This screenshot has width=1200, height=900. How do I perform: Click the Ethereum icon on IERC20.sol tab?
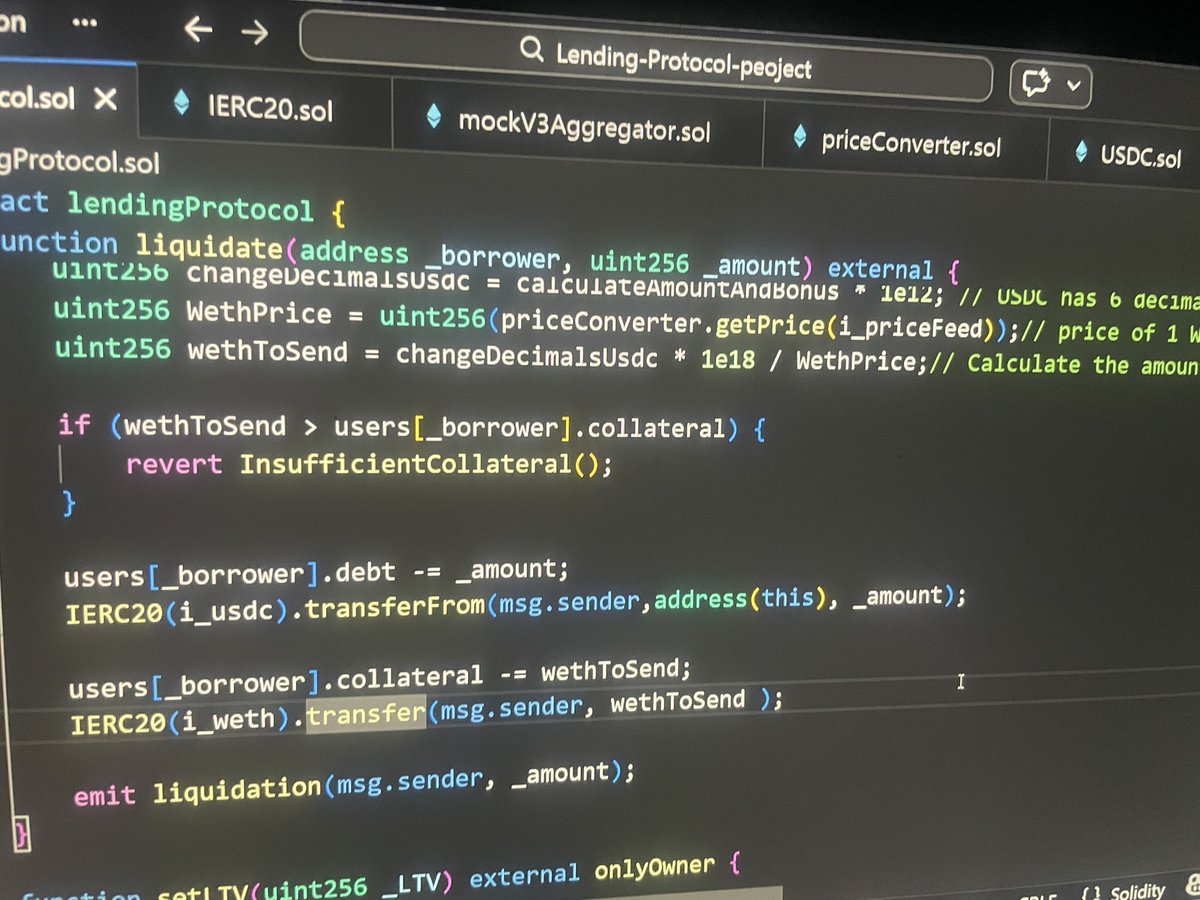point(183,103)
